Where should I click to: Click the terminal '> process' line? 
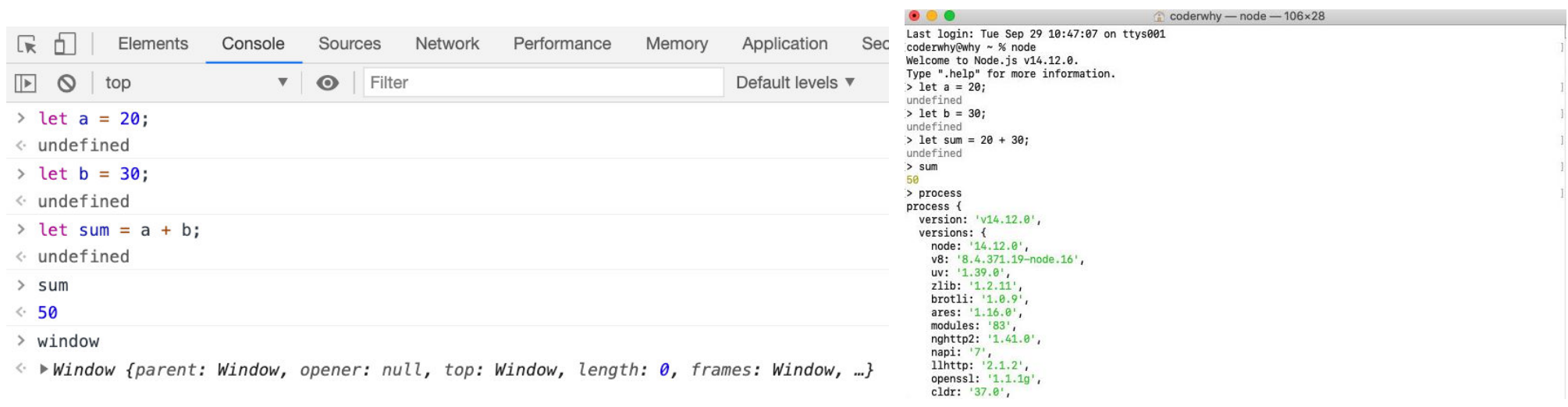click(x=934, y=193)
